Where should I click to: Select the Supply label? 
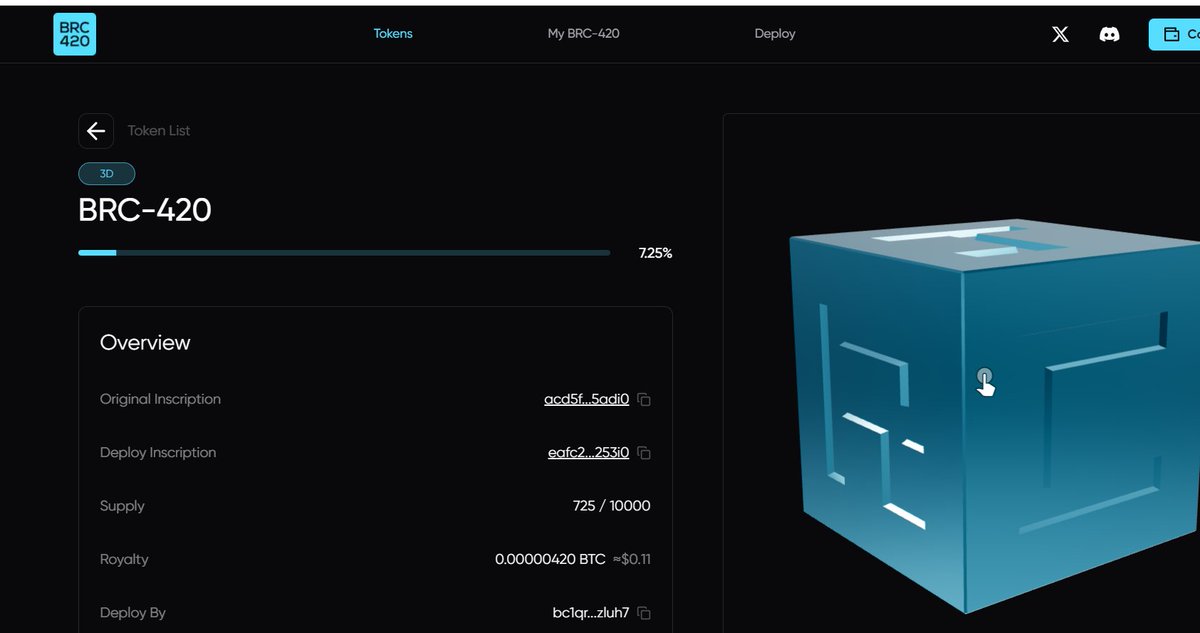click(x=122, y=506)
